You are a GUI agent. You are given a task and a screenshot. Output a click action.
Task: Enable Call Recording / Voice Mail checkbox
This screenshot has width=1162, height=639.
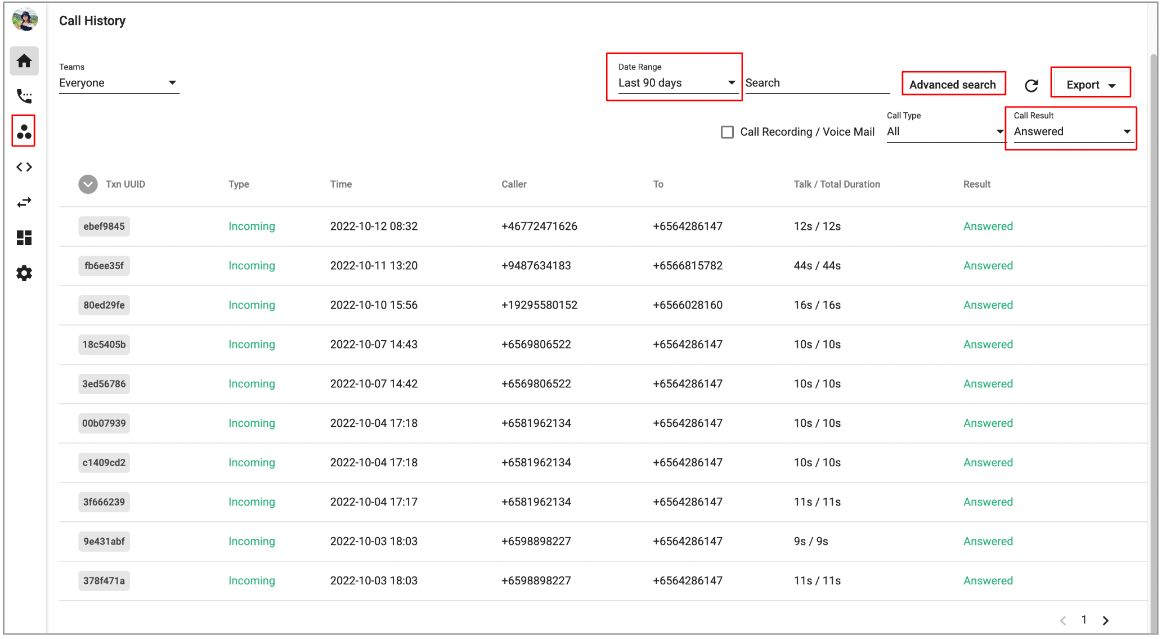tap(727, 132)
